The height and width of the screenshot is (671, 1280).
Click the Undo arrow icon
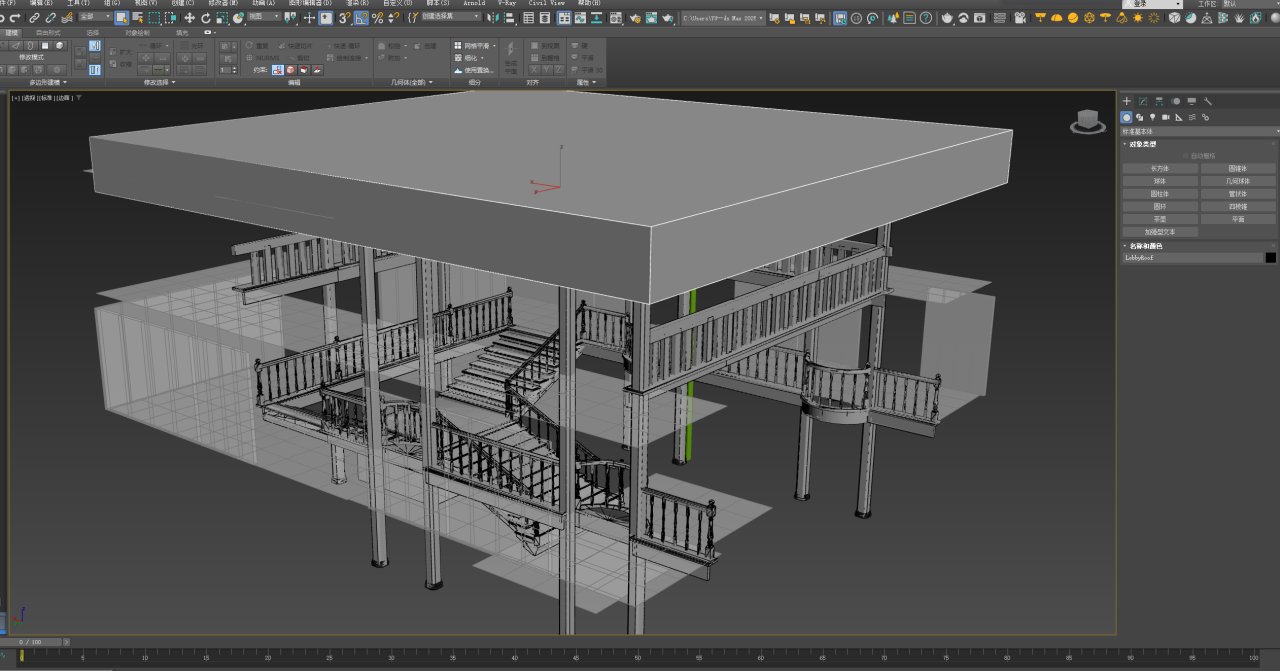pos(3,18)
